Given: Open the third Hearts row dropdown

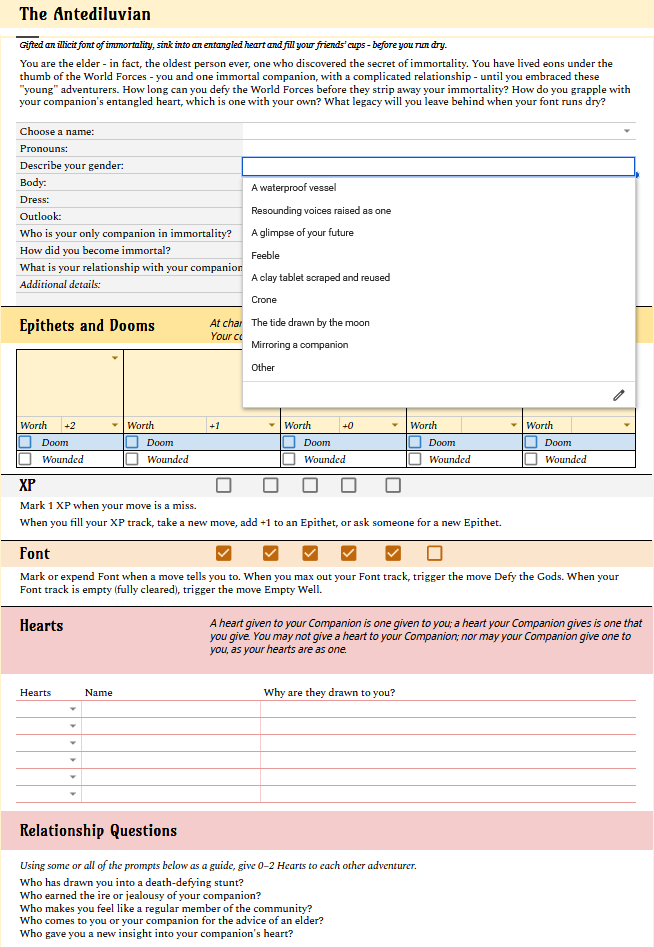Looking at the screenshot, I should [72, 743].
